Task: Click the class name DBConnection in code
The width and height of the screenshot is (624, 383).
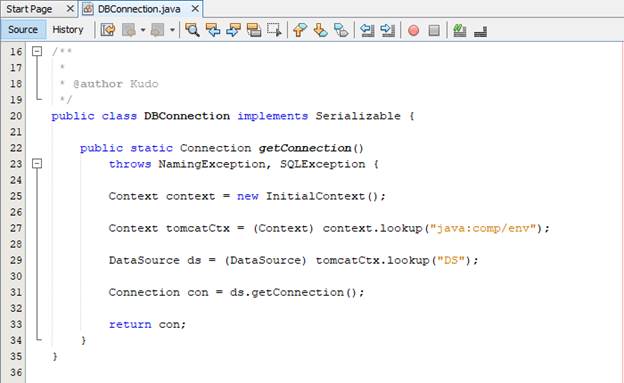Action: pyautogui.click(x=187, y=116)
